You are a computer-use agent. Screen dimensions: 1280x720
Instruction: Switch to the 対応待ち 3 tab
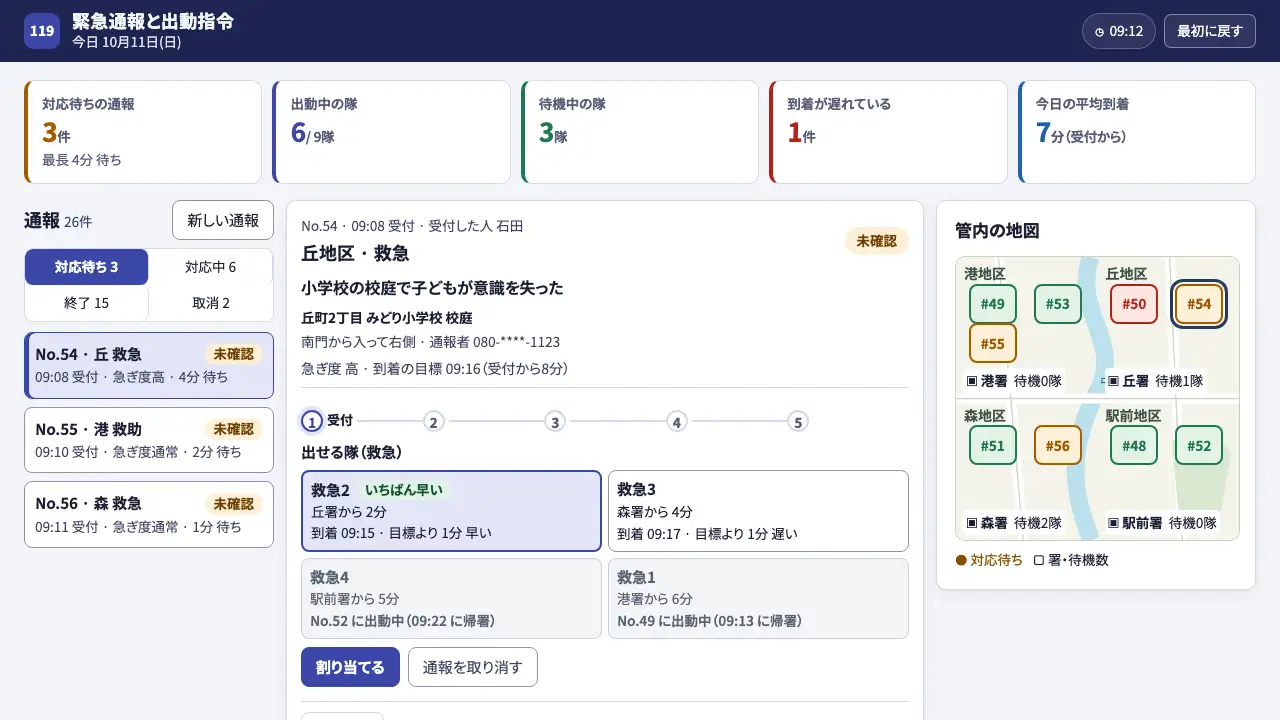pos(87,267)
